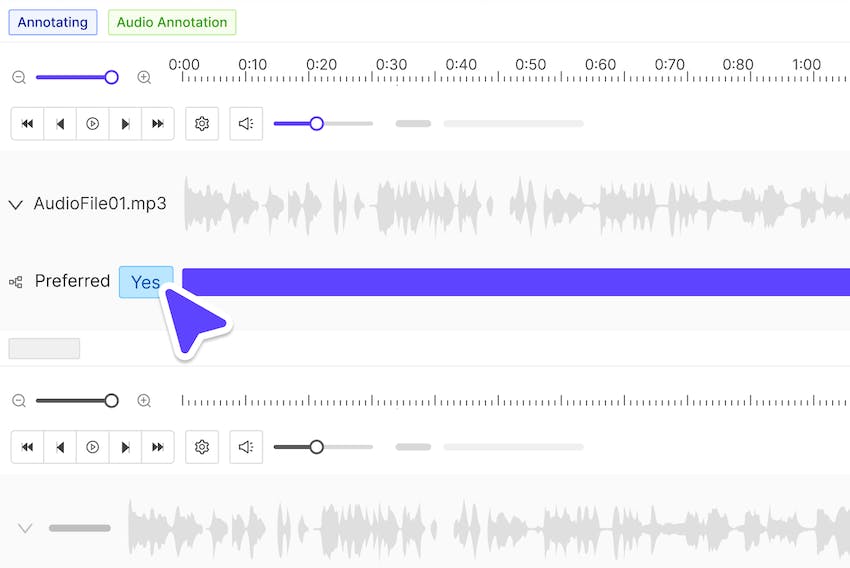Select the Preferred label text
850x568 pixels.
(72, 281)
